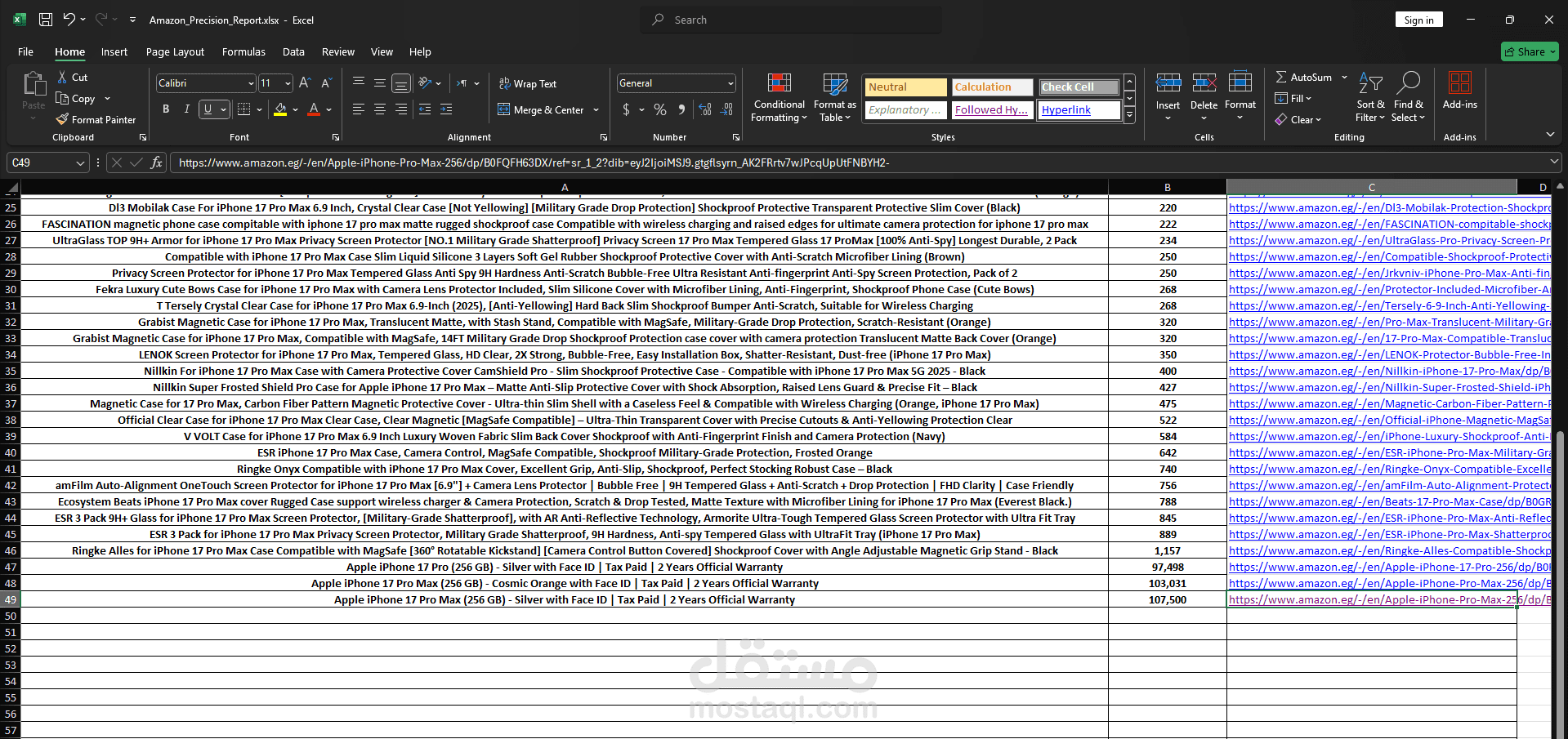Open the Review tab

pyautogui.click(x=338, y=51)
